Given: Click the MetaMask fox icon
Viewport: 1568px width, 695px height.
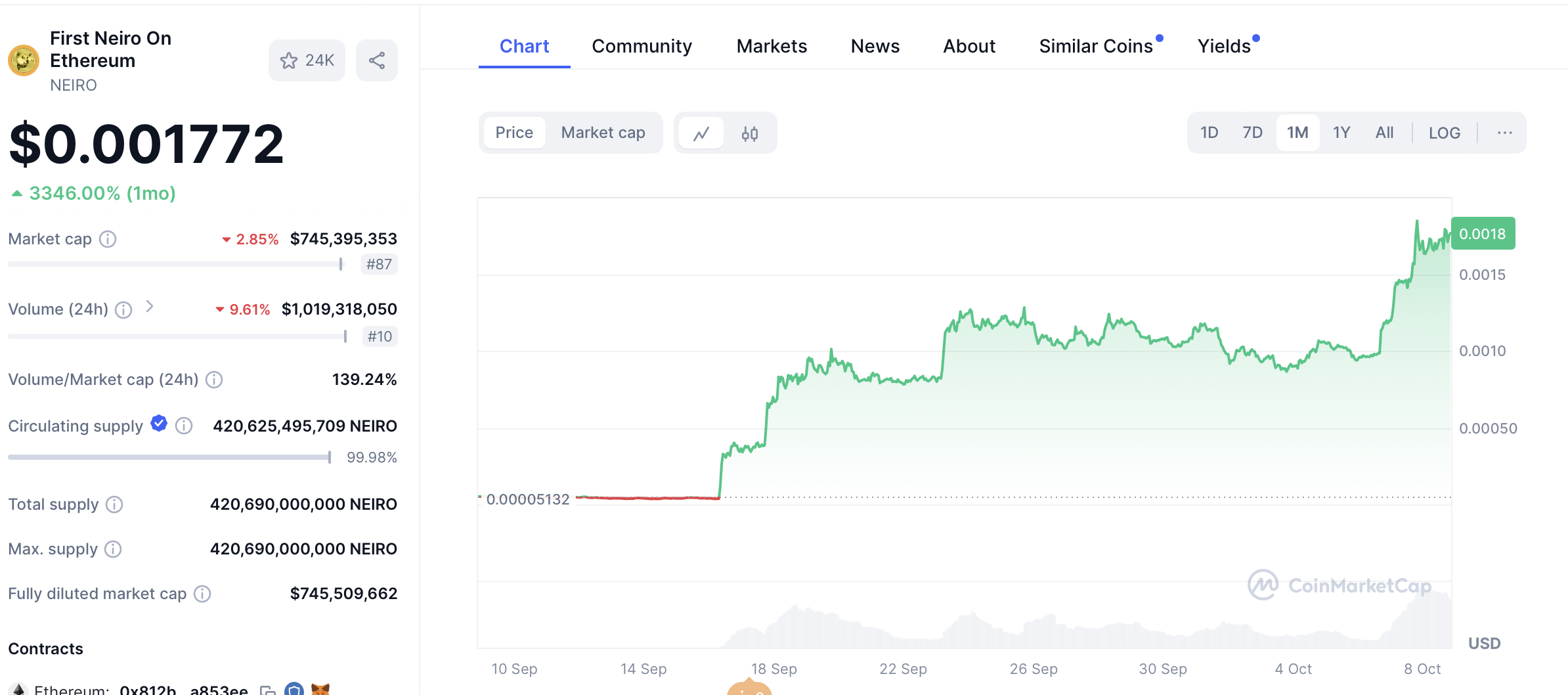Looking at the screenshot, I should pyautogui.click(x=320, y=689).
